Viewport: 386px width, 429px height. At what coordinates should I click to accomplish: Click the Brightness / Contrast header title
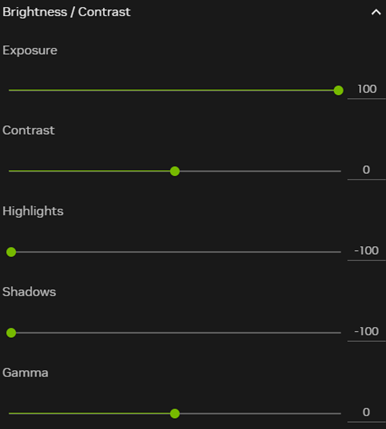66,12
